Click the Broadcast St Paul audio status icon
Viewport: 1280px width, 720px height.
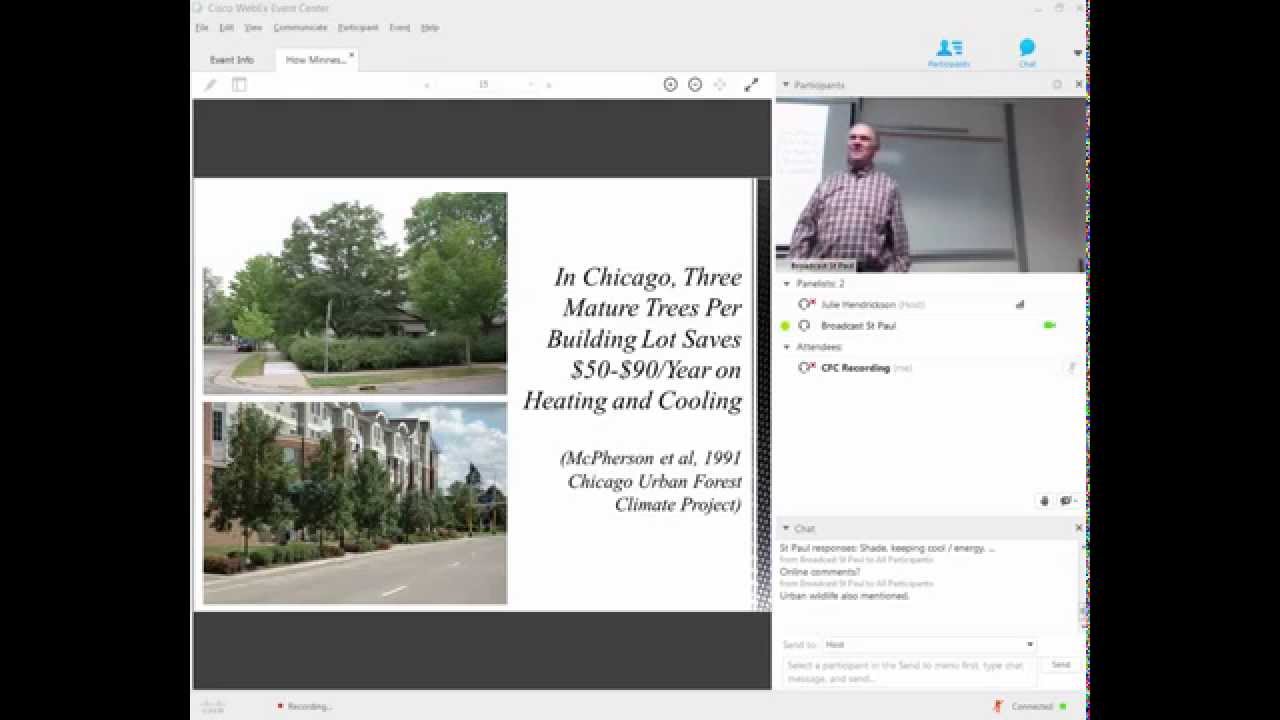point(804,326)
